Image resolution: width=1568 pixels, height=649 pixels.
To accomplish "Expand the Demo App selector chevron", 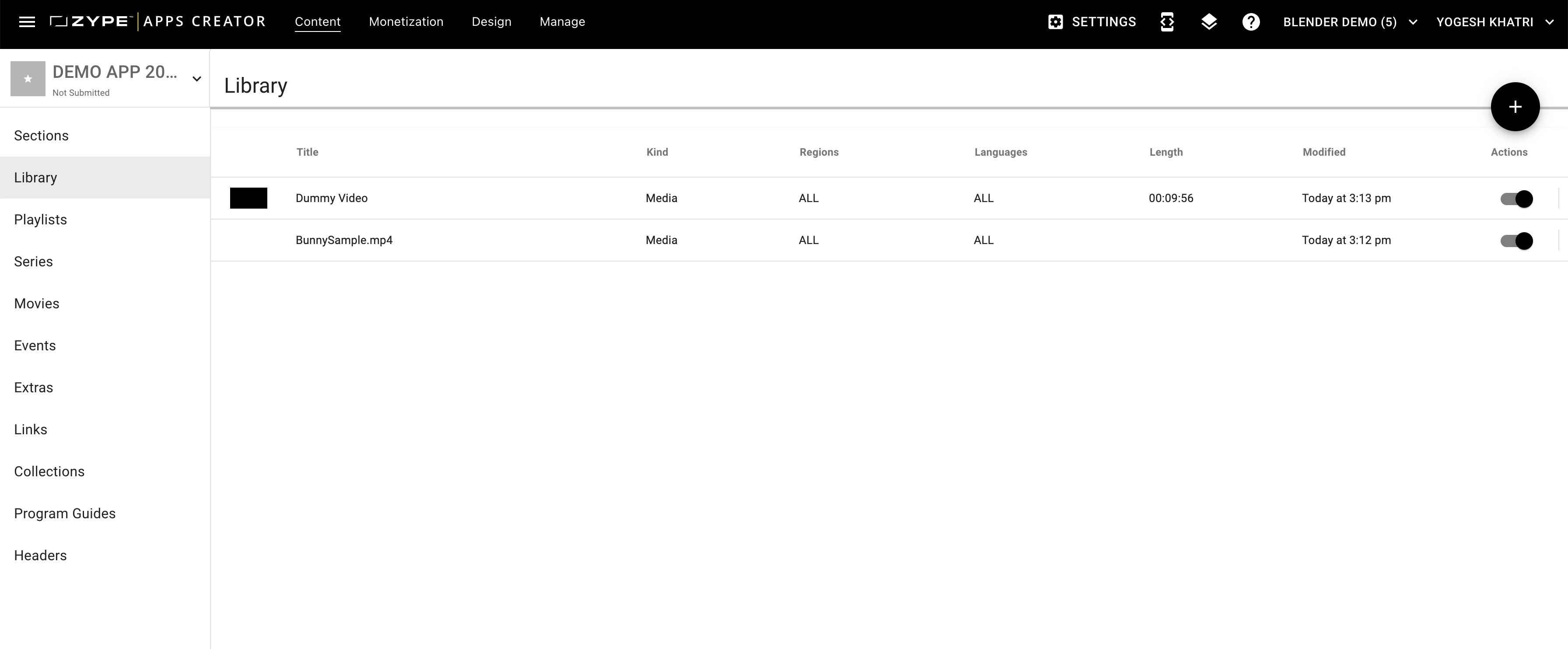I will tap(196, 78).
